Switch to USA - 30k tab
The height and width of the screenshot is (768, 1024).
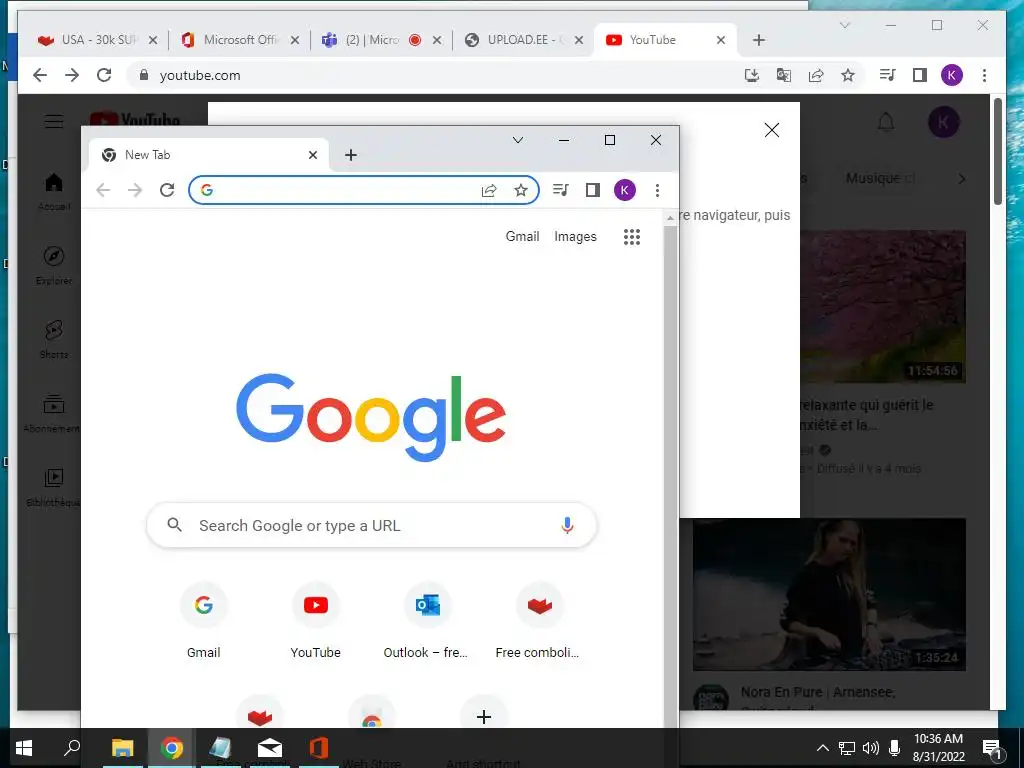click(97, 40)
